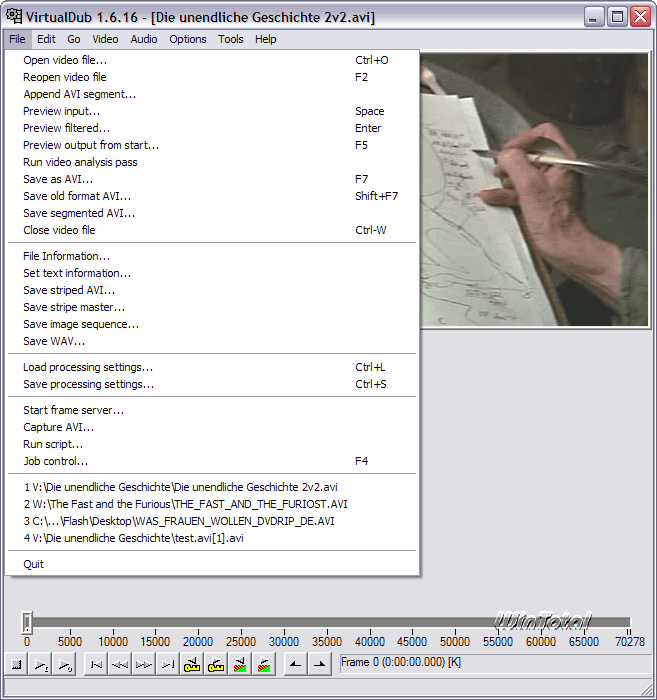Minimize the VirtualDub window

coord(594,17)
